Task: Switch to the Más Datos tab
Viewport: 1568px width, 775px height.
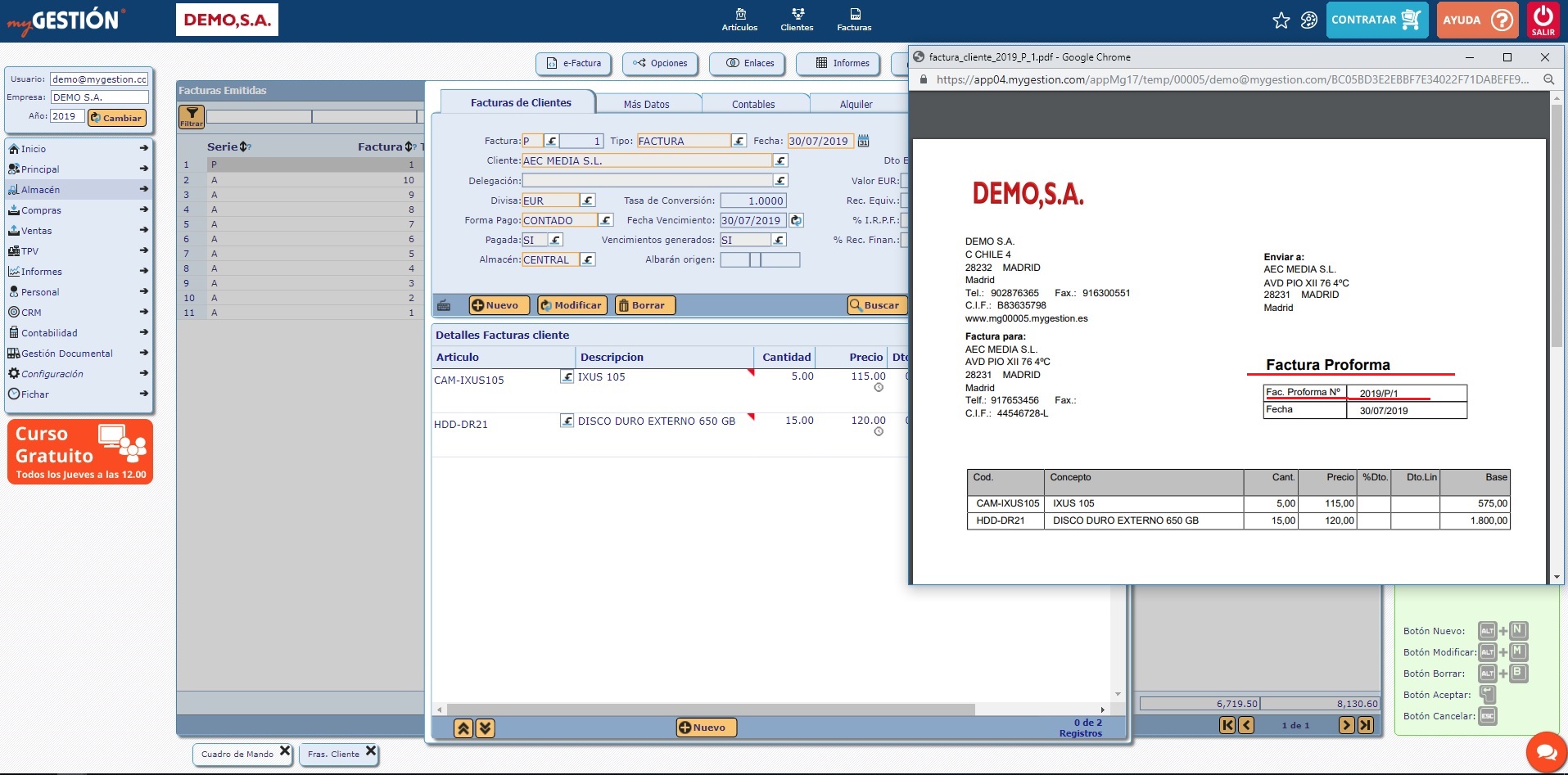Action: coord(646,104)
